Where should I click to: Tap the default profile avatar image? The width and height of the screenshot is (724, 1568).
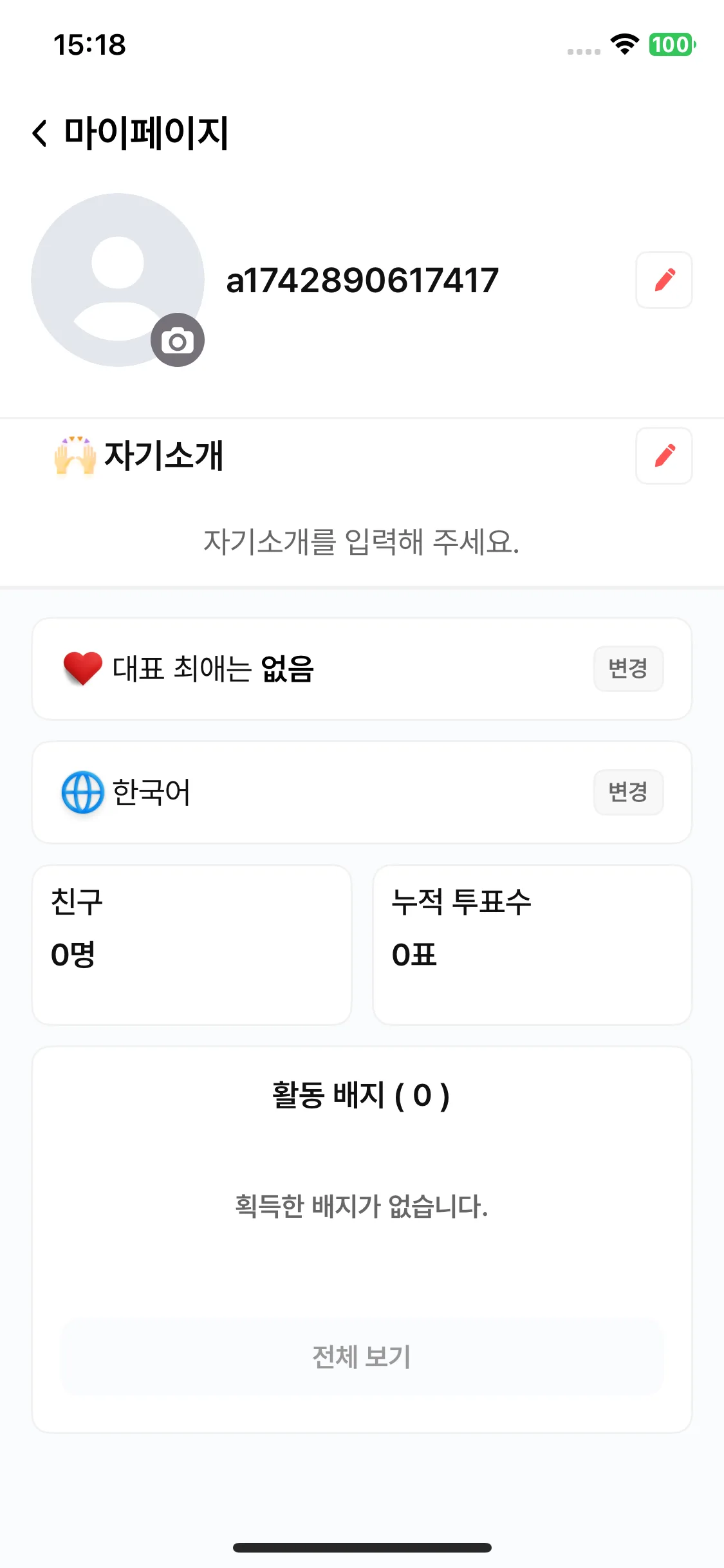(118, 280)
